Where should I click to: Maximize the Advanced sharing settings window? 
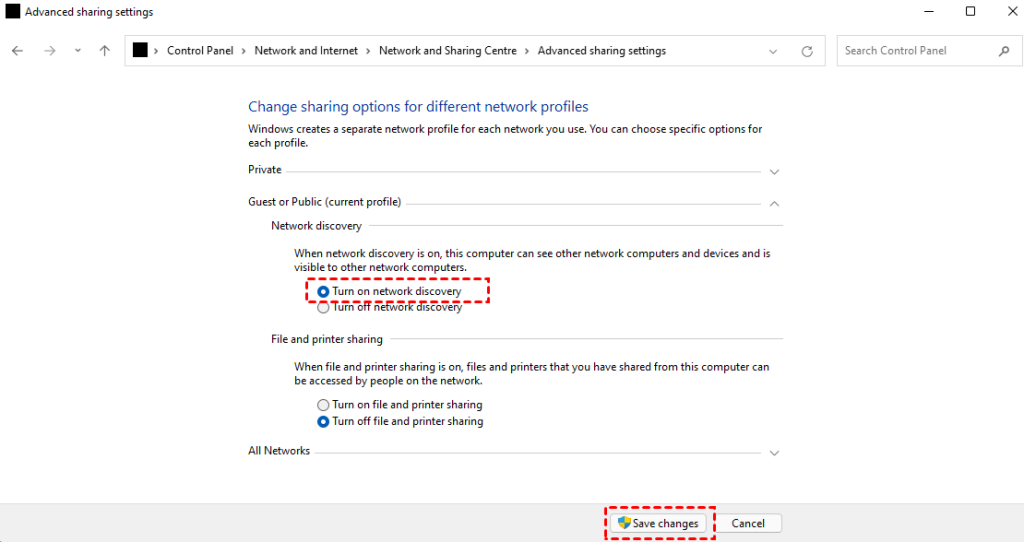[x=970, y=12]
